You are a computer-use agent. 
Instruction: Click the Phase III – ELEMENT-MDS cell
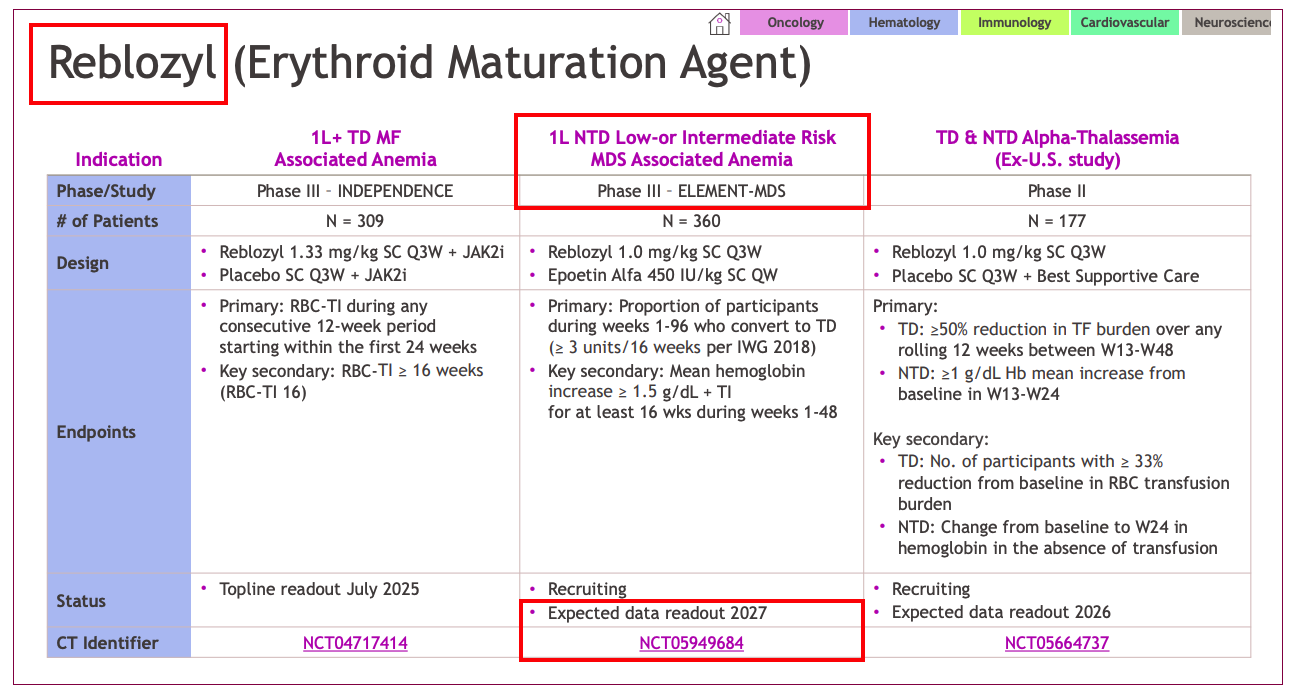click(691, 191)
